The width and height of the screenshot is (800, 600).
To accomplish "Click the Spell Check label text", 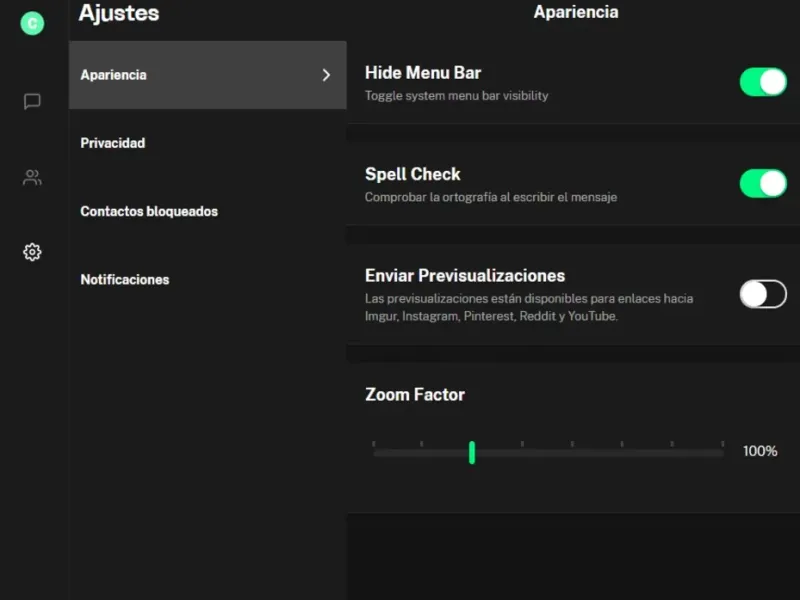I will point(413,174).
